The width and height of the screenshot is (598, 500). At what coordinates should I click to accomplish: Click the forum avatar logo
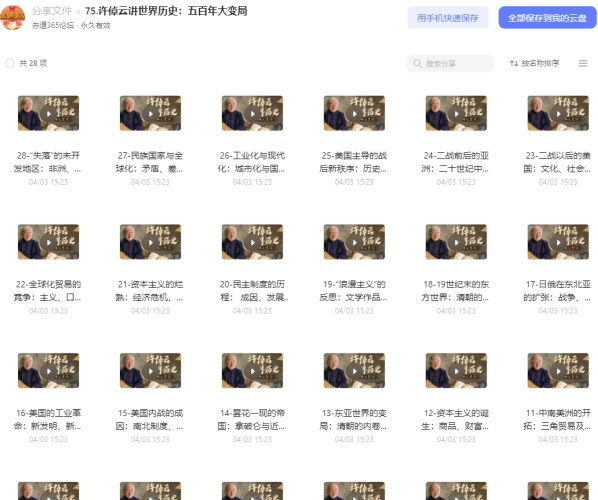13,18
